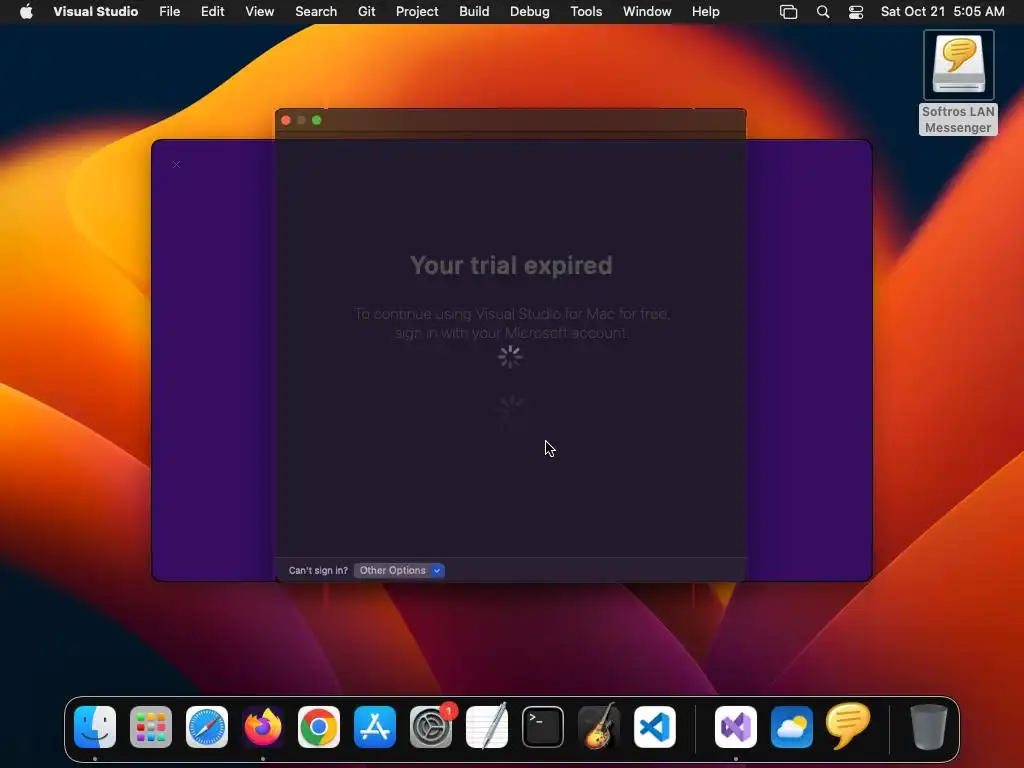Open Finder from the Dock
Viewport: 1024px width, 768px height.
coord(95,727)
